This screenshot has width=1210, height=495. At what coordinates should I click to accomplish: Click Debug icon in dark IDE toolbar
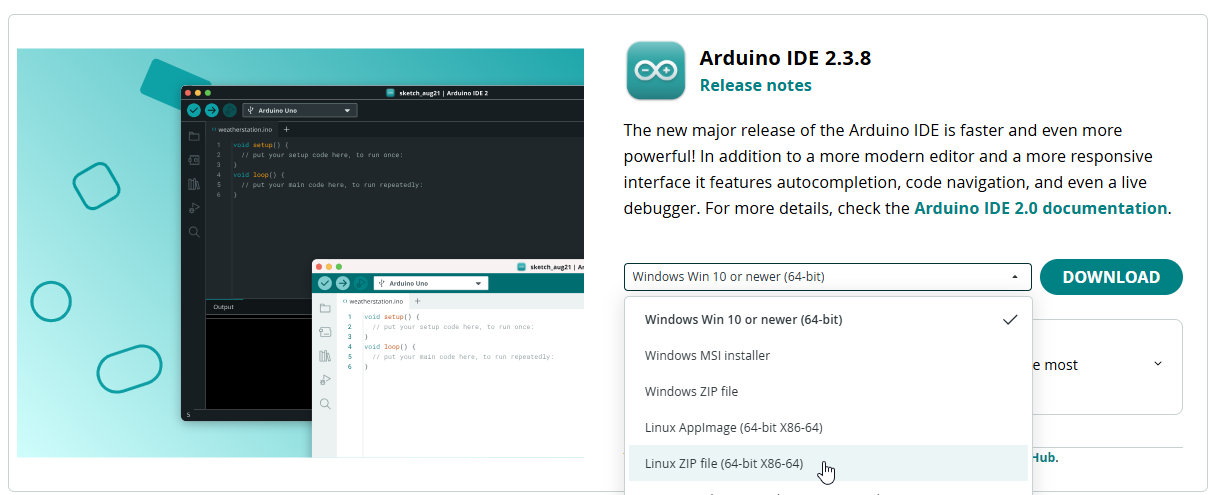coord(229,110)
